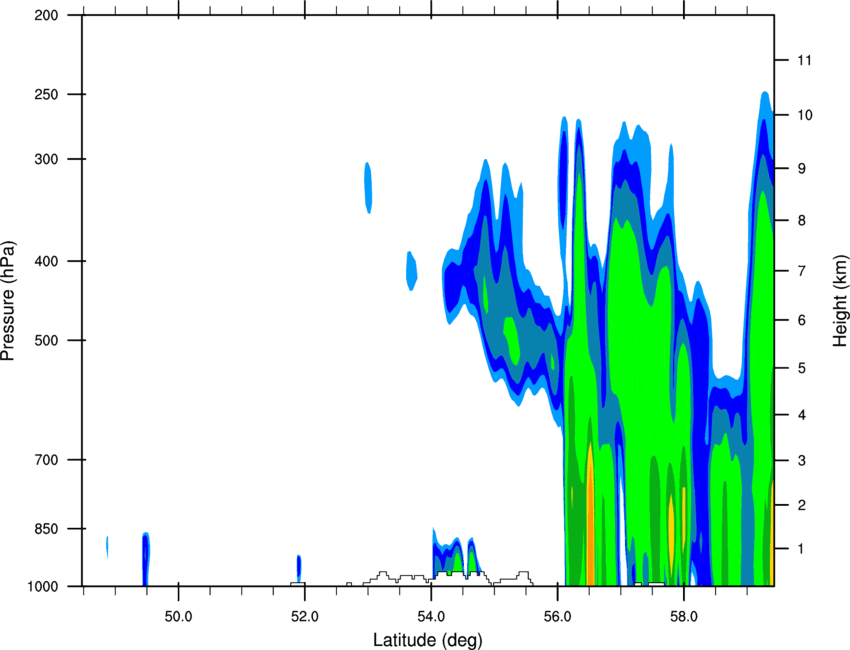Pick the 3 km height label

click(x=801, y=461)
